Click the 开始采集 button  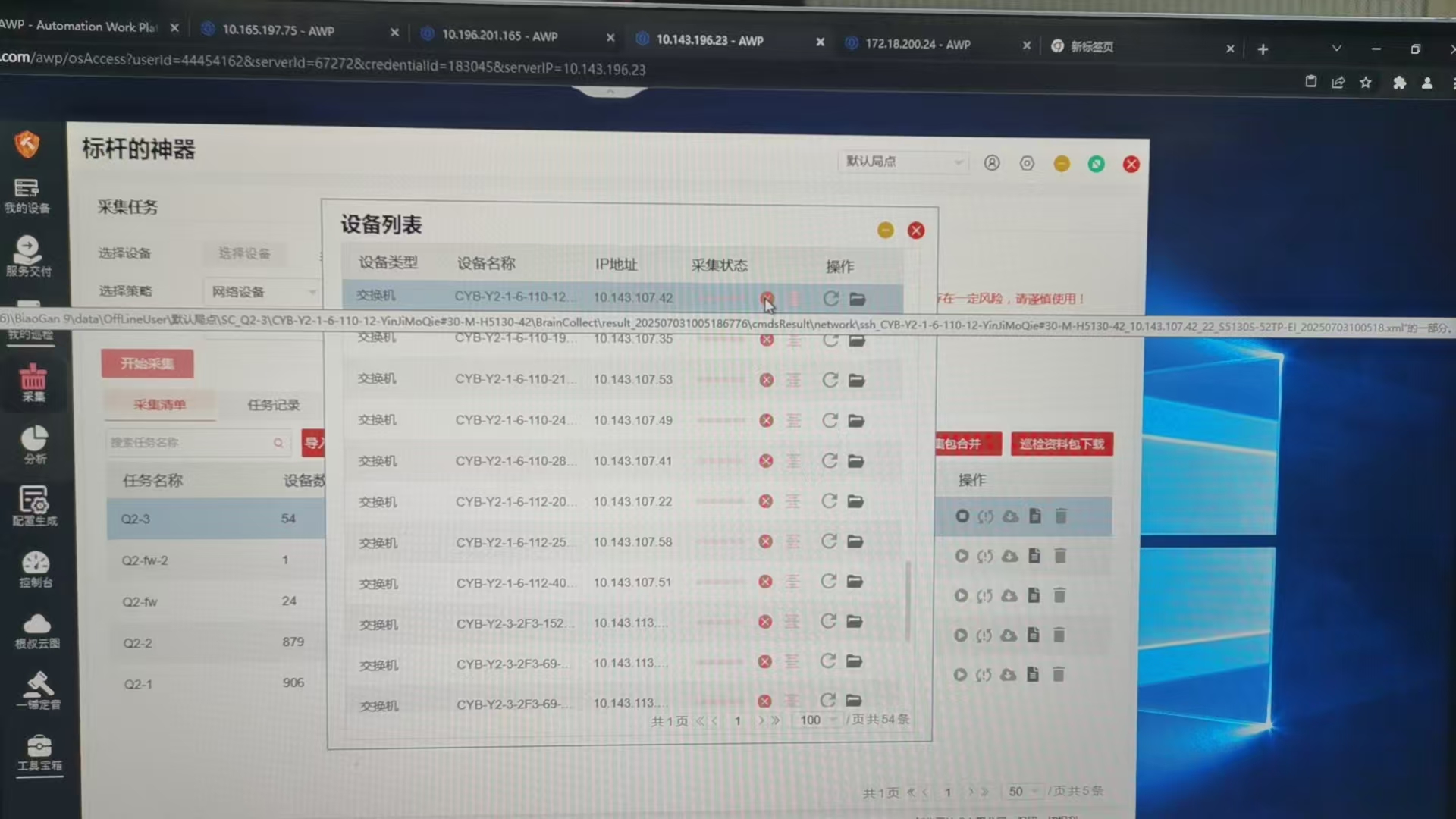tap(147, 363)
